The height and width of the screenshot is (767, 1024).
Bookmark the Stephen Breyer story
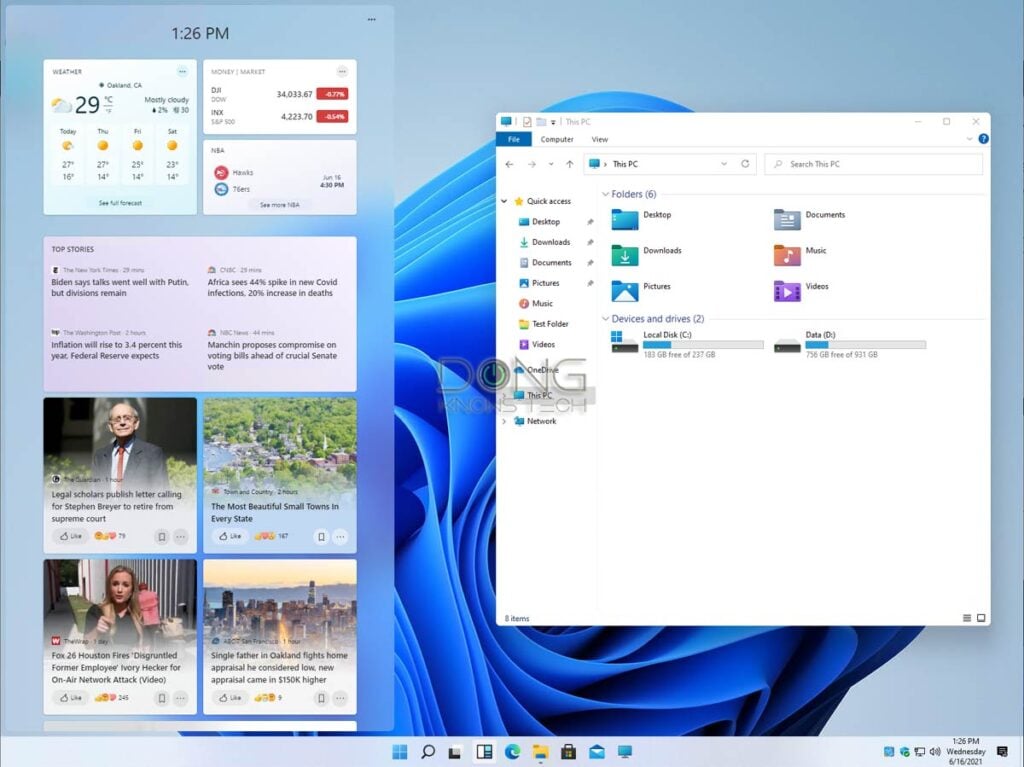[162, 536]
